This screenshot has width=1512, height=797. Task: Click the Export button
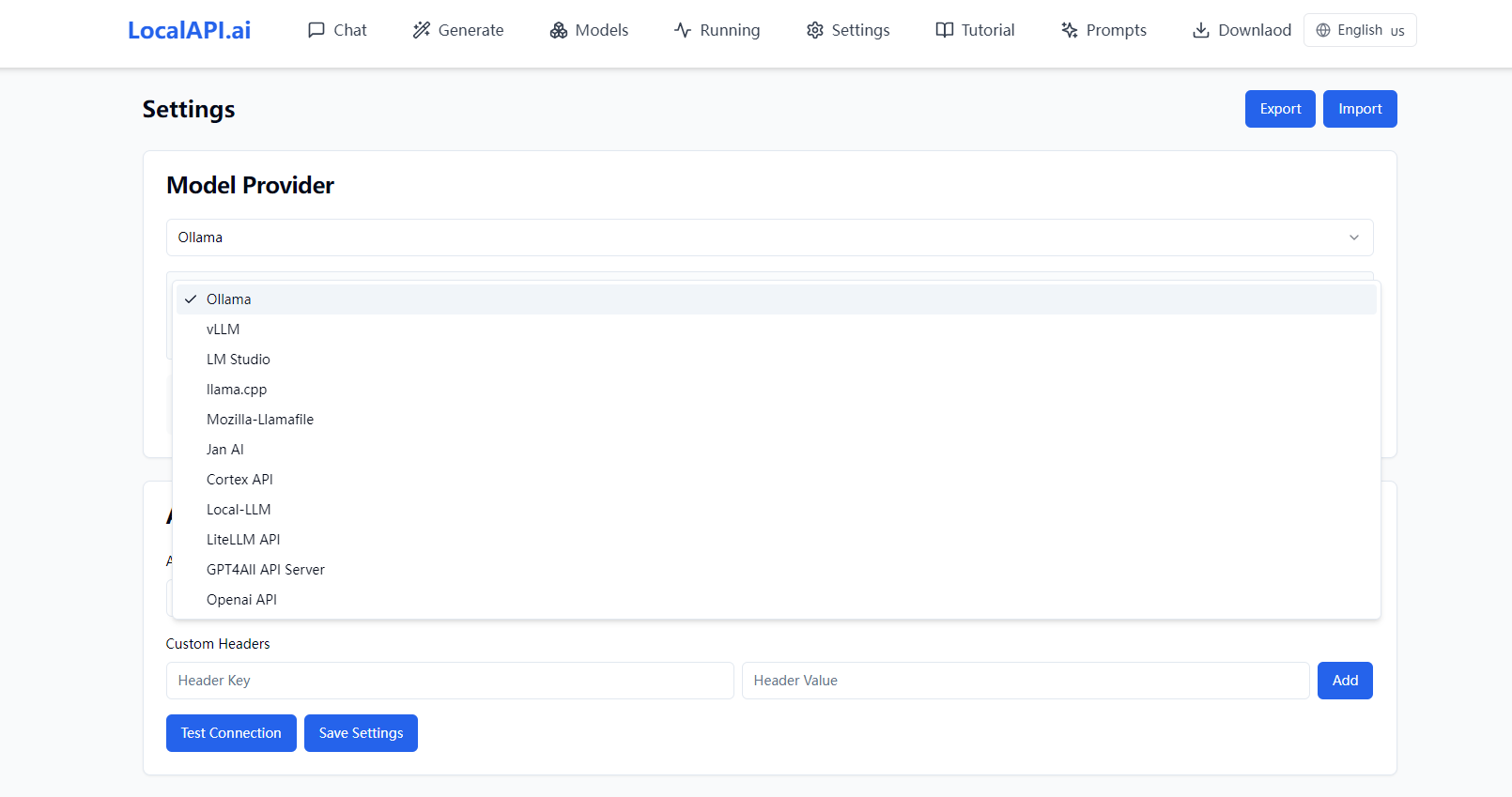point(1280,109)
